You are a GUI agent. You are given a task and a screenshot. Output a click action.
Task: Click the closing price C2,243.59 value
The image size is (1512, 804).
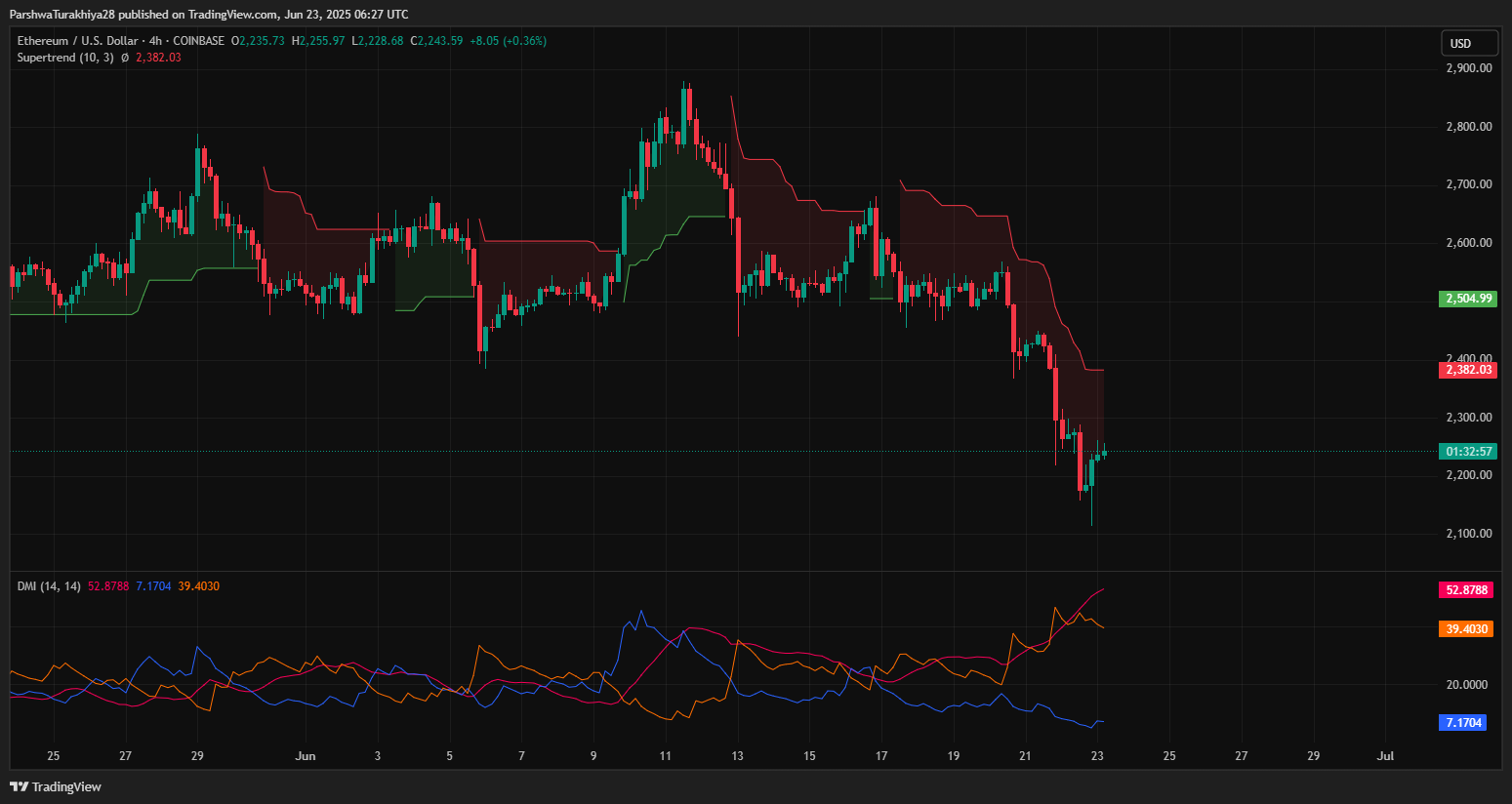439,41
